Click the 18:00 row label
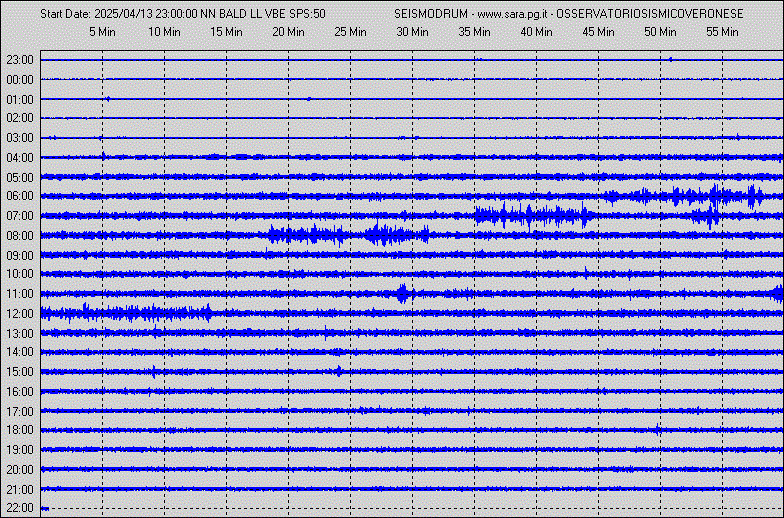 click(x=20, y=430)
